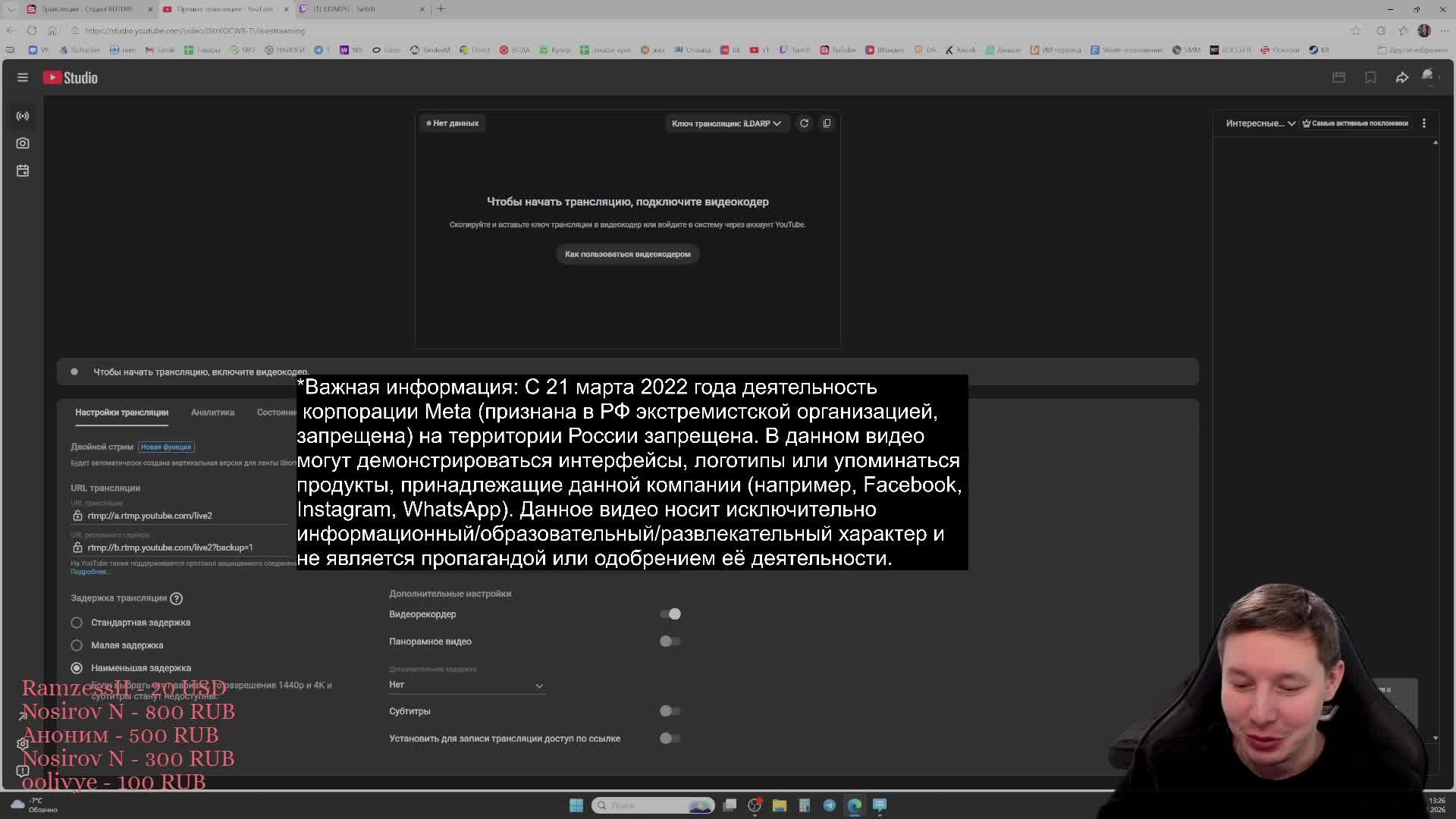Viewport: 1456px width, 819px height.
Task: Open the hamburger menu next to Studio logo
Action: point(23,77)
